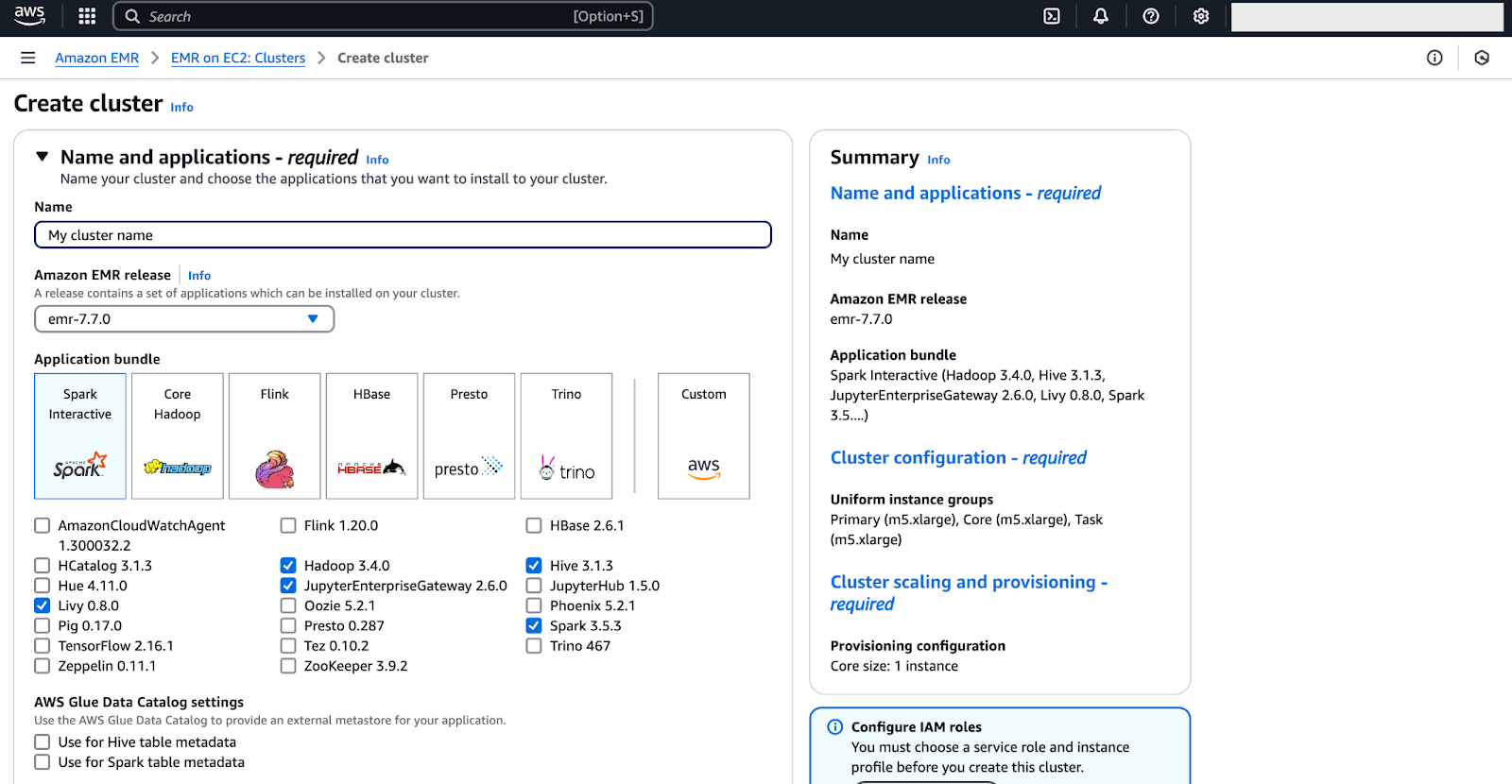Image resolution: width=1512 pixels, height=784 pixels.
Task: Check the JupyterHub 1.5.0 box
Action: click(x=534, y=586)
